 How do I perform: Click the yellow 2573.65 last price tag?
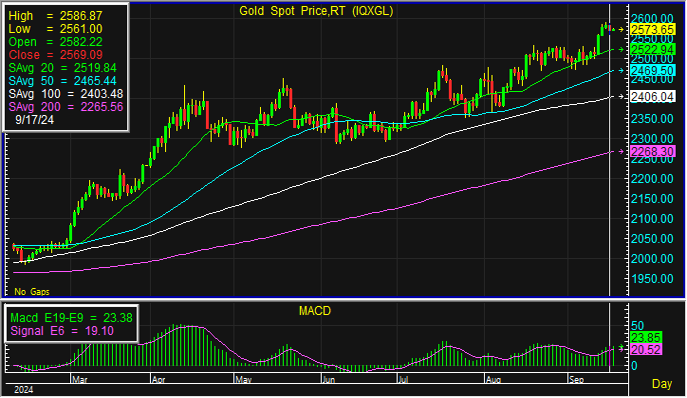coord(652,29)
